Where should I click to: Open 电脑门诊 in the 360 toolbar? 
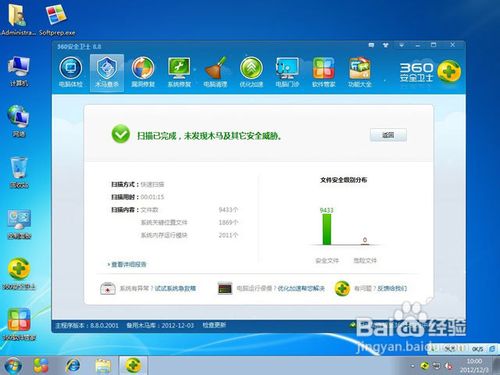point(287,72)
